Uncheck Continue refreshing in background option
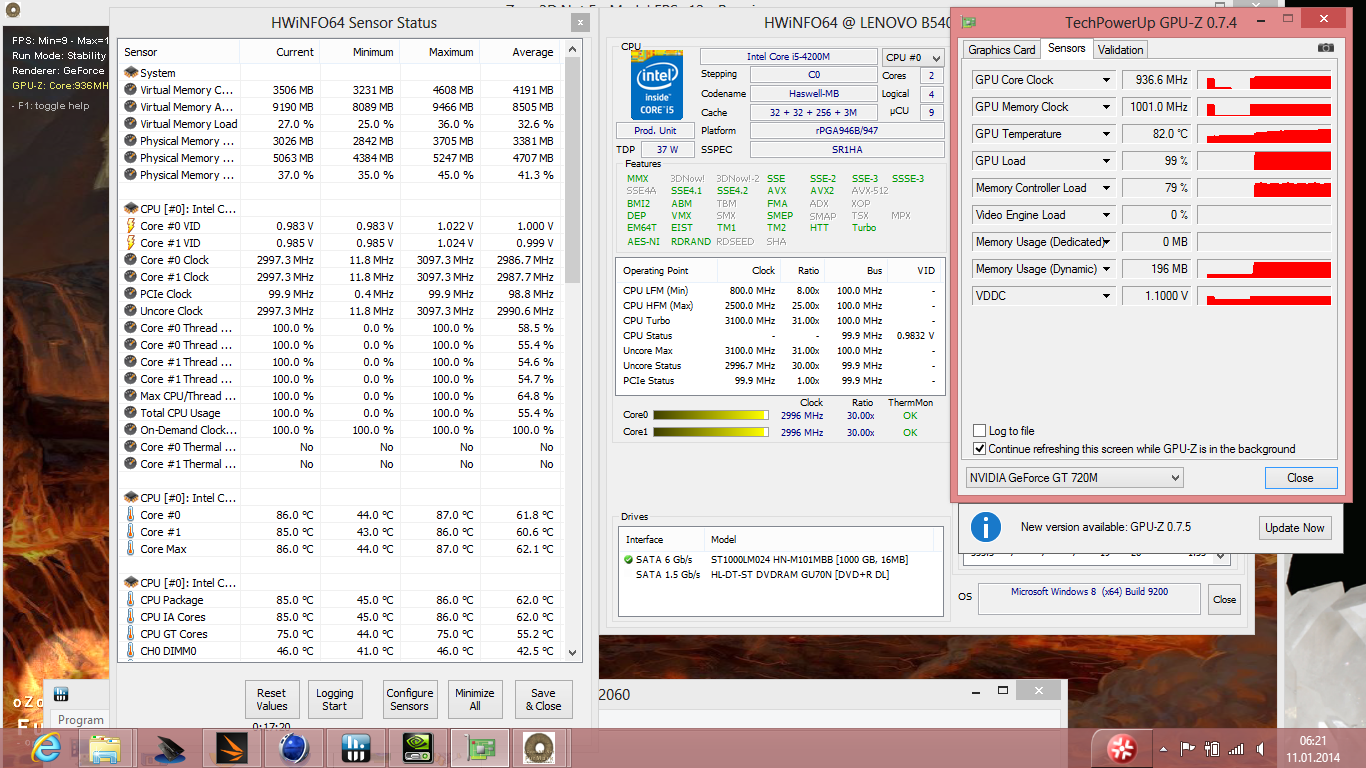The width and height of the screenshot is (1366, 768). [x=979, y=449]
